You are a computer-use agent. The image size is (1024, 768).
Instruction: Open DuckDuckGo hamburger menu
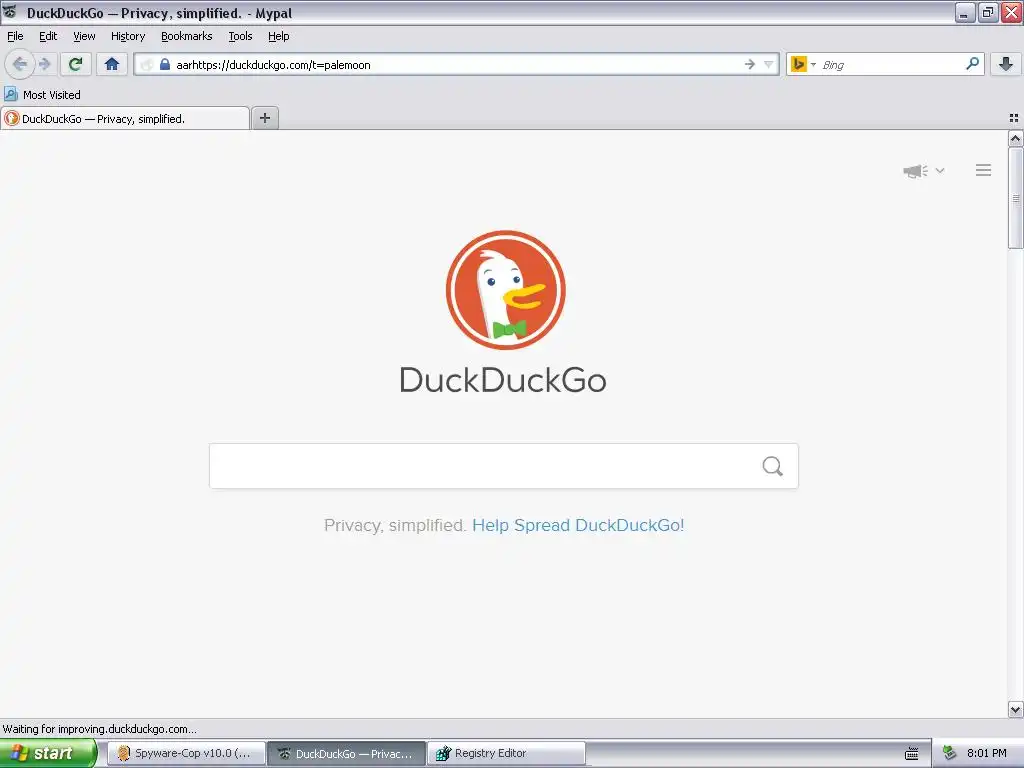(x=984, y=170)
